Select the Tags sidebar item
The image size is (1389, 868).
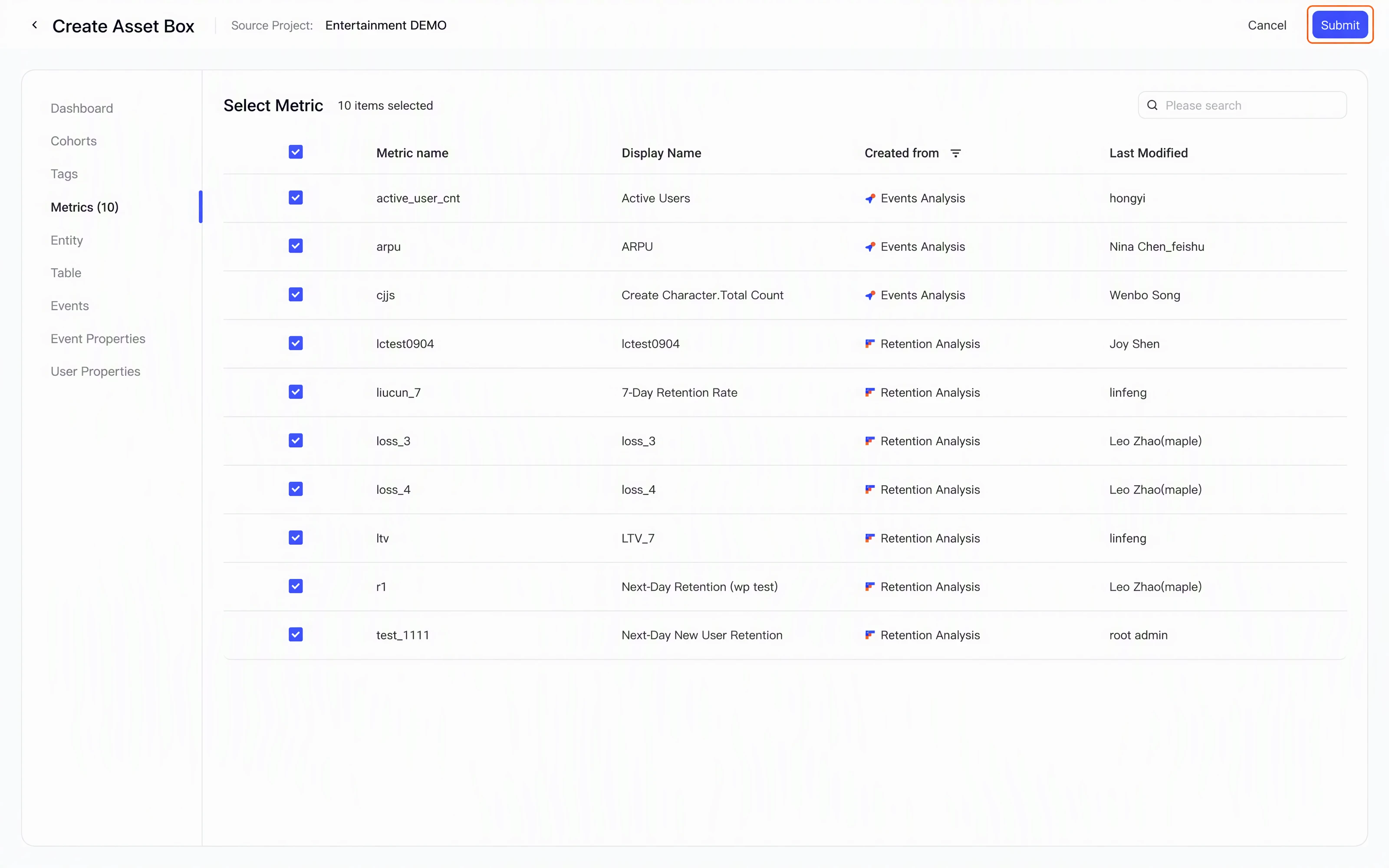click(x=64, y=174)
